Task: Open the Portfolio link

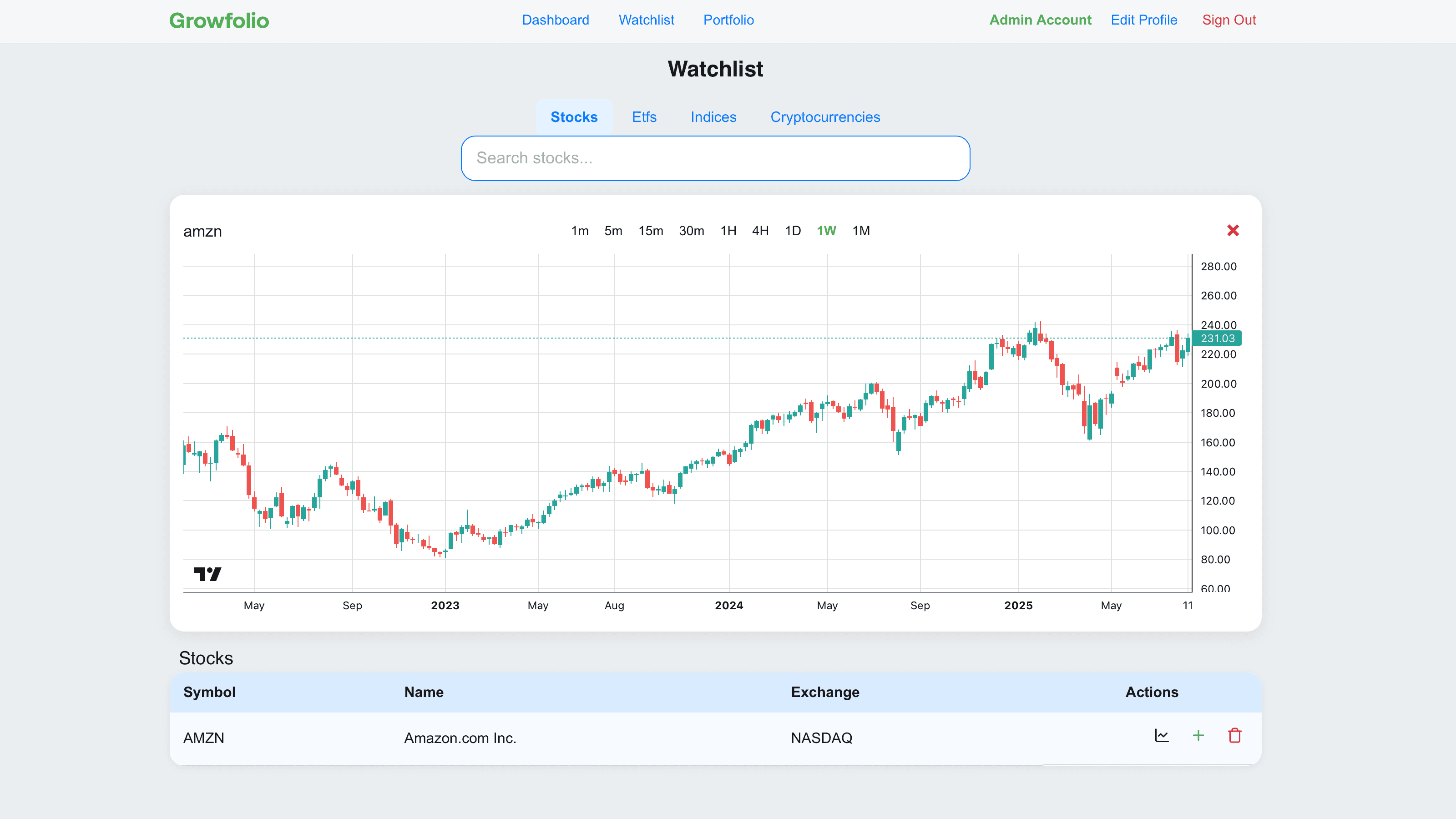Action: (x=728, y=20)
